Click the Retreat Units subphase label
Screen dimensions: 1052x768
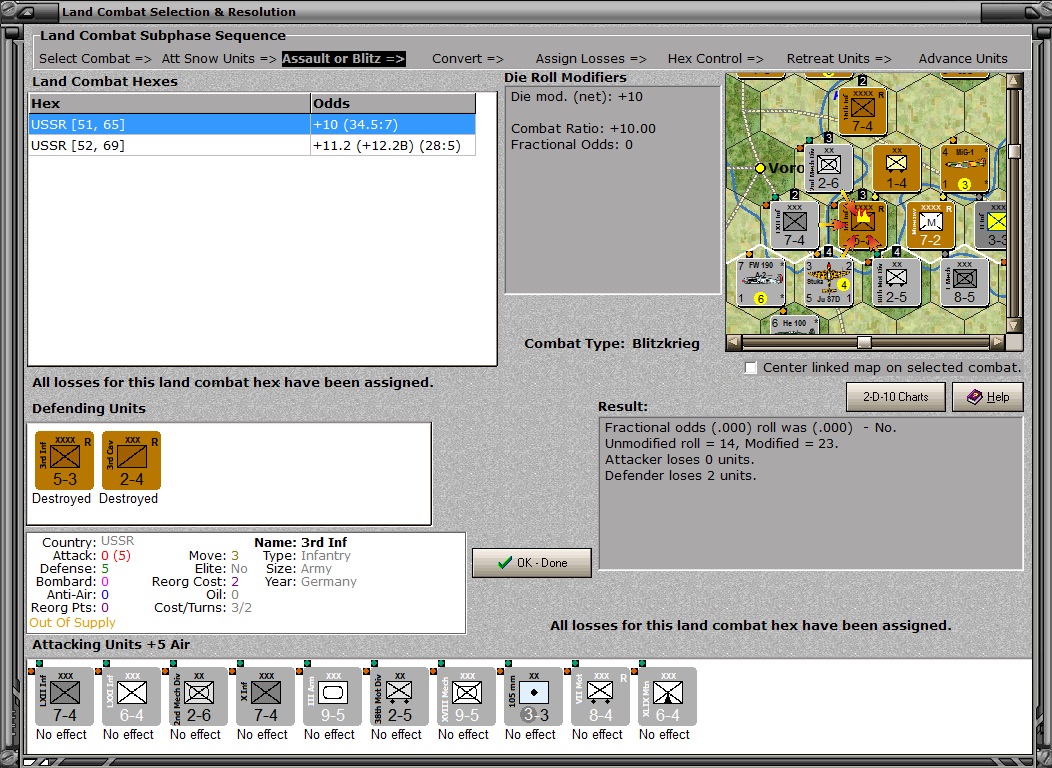click(x=839, y=58)
